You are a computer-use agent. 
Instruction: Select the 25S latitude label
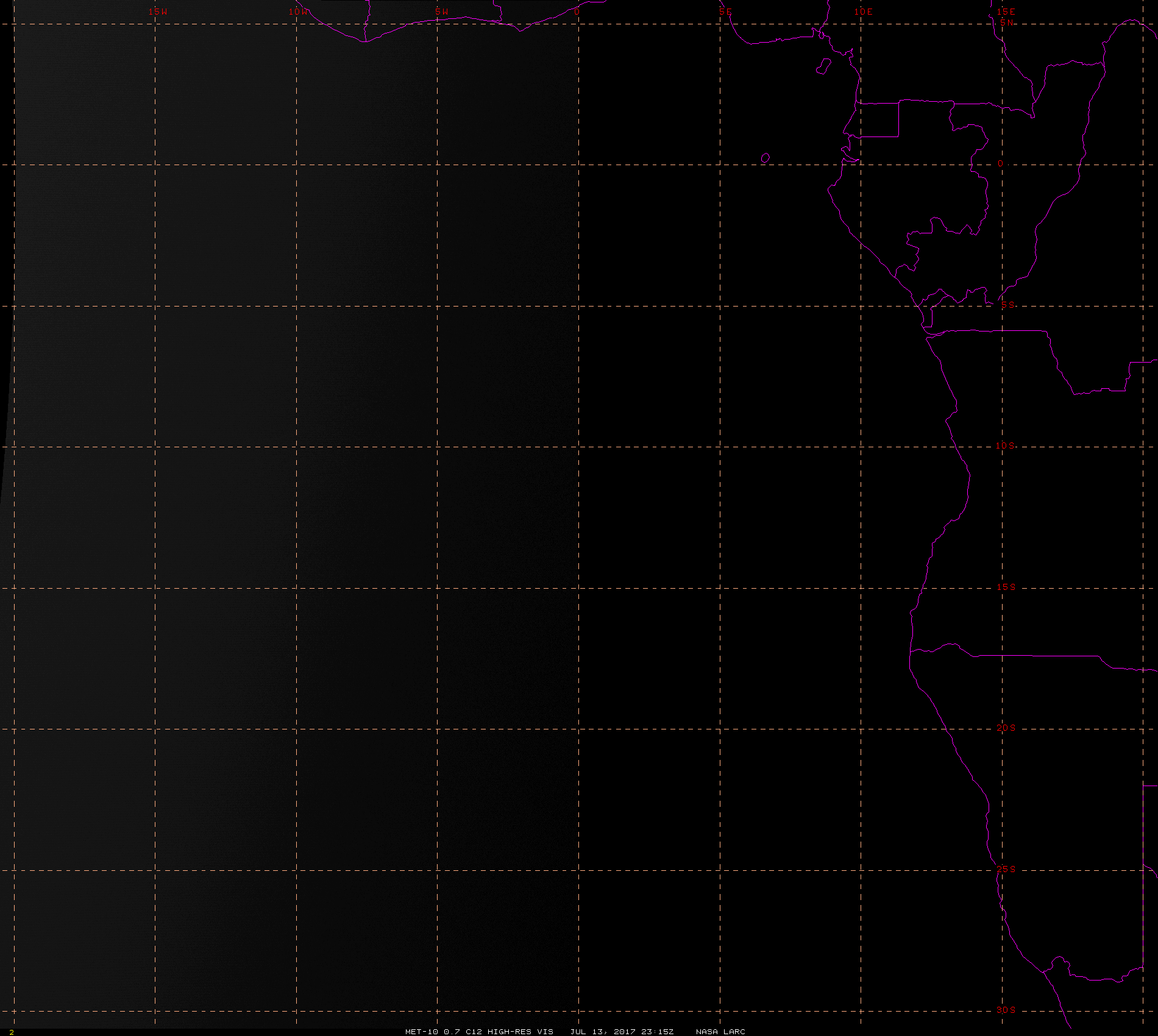(x=1006, y=869)
